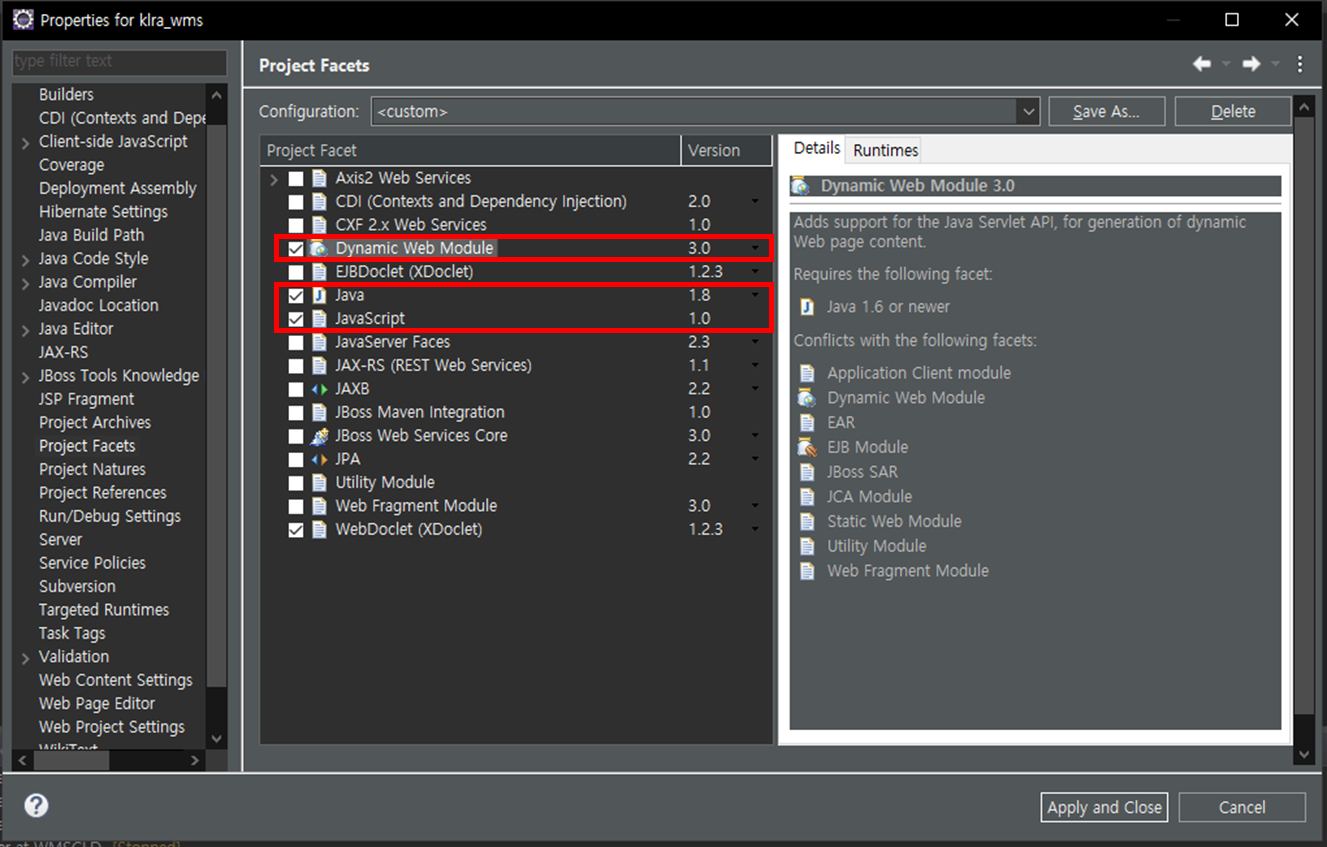
Task: Expand the JBoss Tools Knowledge node
Action: 25,377
